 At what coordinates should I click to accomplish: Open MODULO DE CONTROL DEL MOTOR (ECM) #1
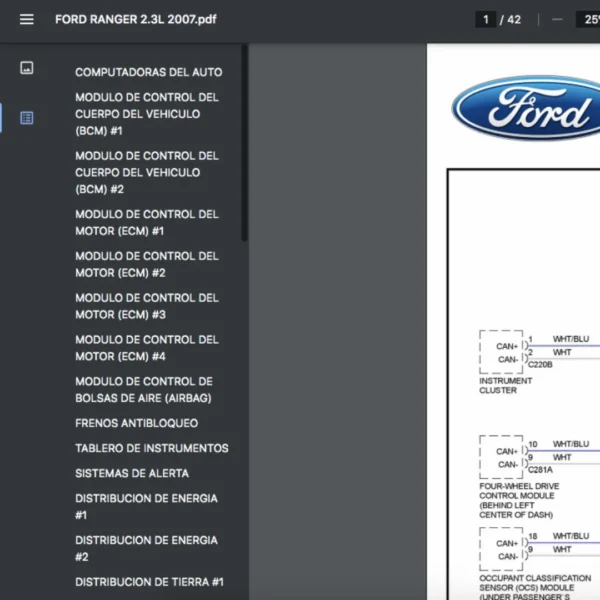point(147,223)
